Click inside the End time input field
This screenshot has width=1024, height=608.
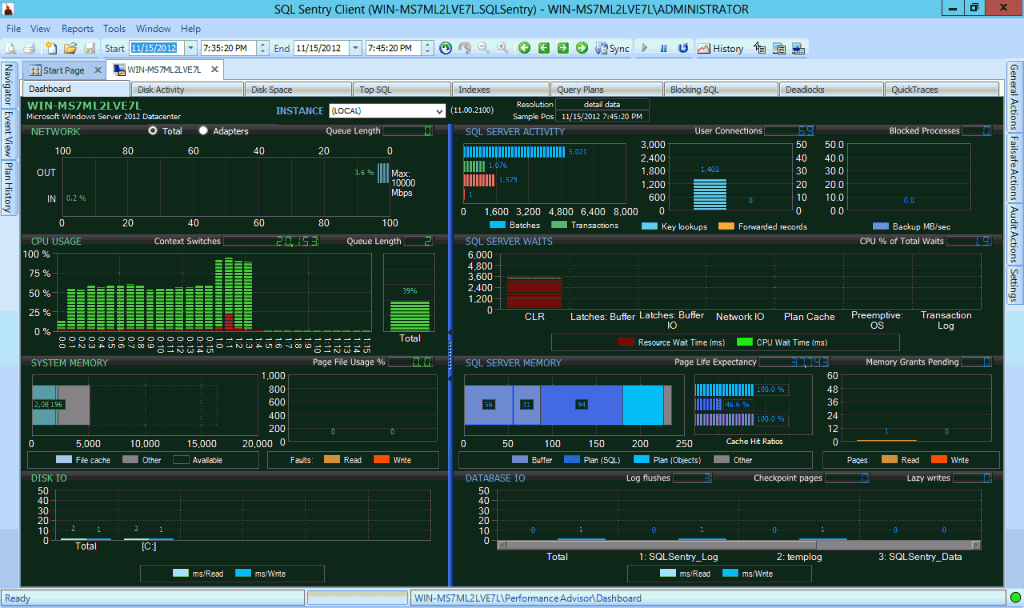click(390, 47)
